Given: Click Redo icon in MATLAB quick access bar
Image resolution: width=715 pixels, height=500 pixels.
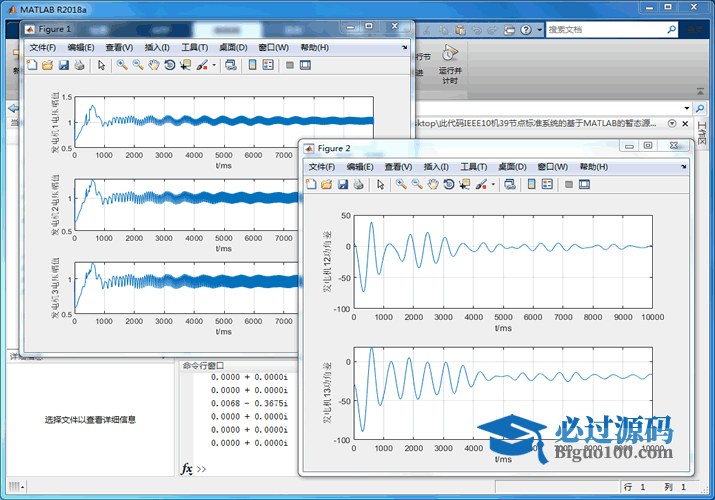Looking at the screenshot, I should click(x=492, y=30).
